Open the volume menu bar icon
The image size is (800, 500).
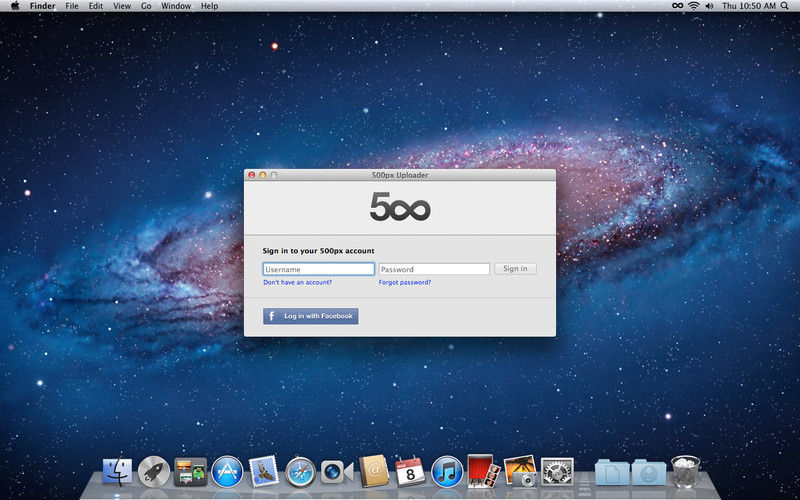coord(709,6)
